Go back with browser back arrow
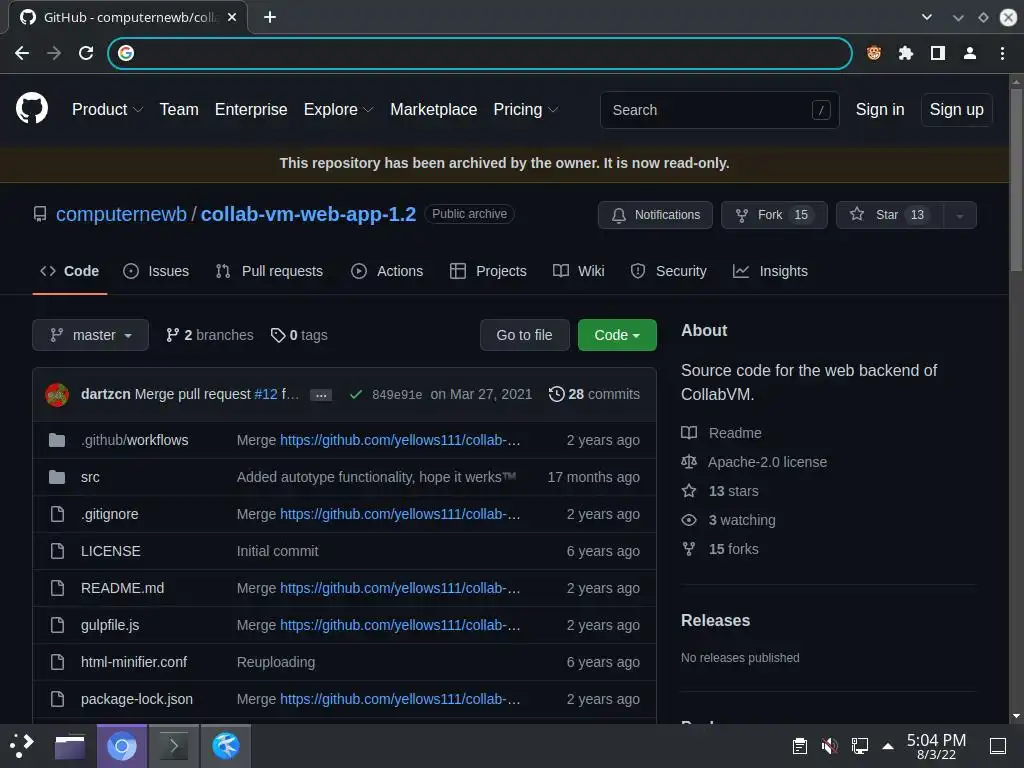Image resolution: width=1024 pixels, height=768 pixels. [22, 53]
